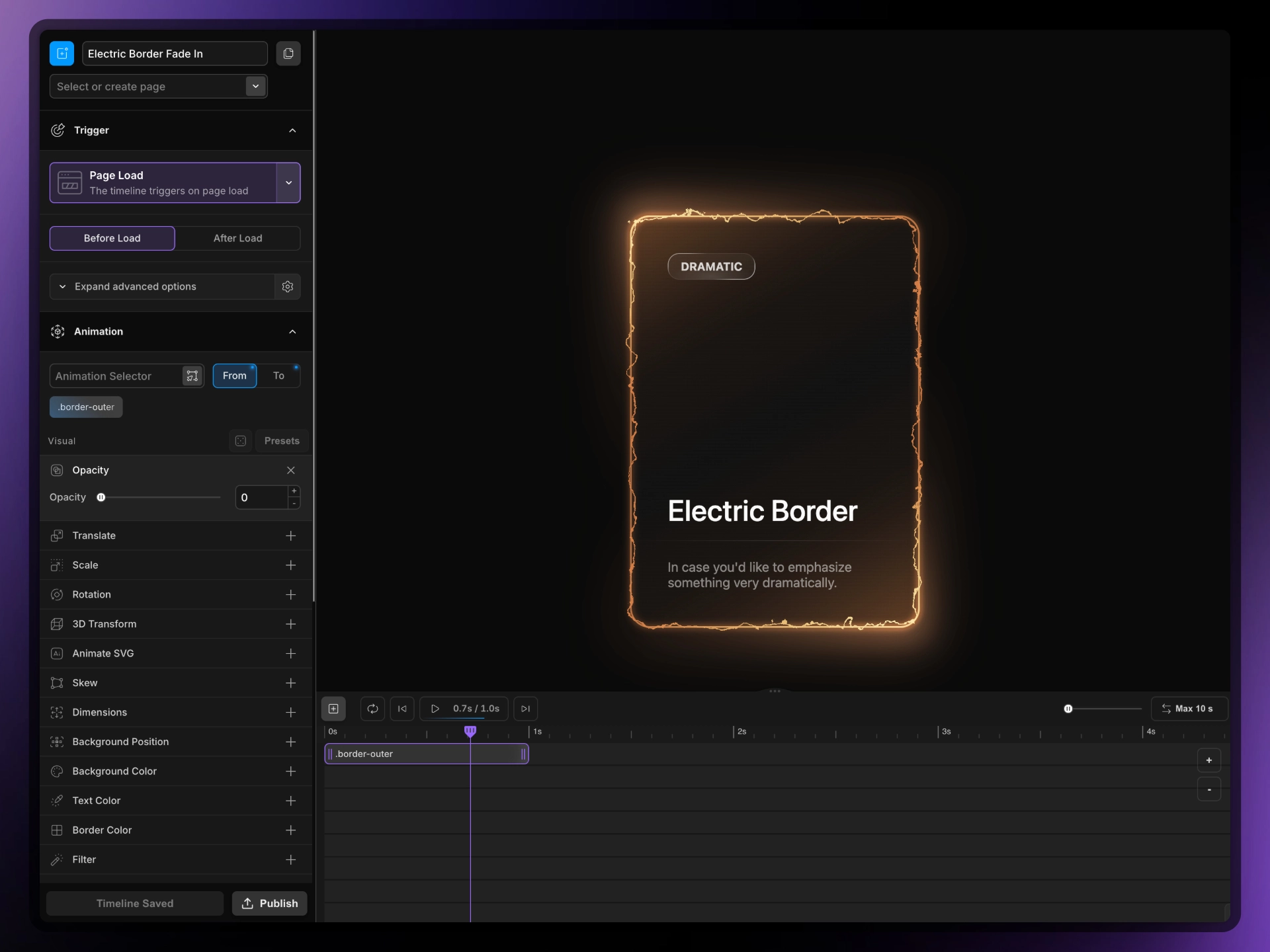Click the copy timeline icon beside title

tap(288, 54)
